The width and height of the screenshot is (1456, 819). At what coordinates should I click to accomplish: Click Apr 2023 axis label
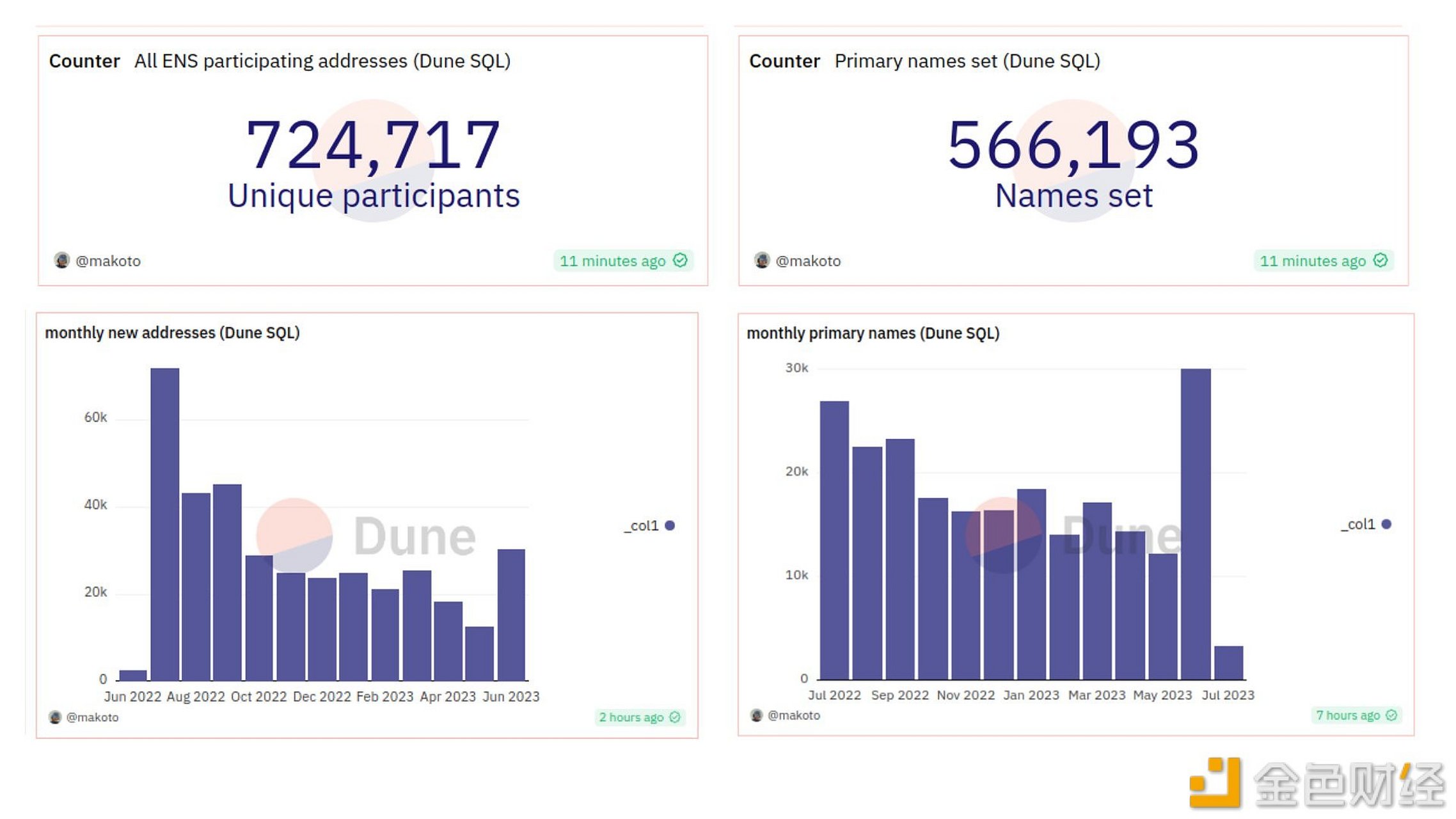point(448,697)
